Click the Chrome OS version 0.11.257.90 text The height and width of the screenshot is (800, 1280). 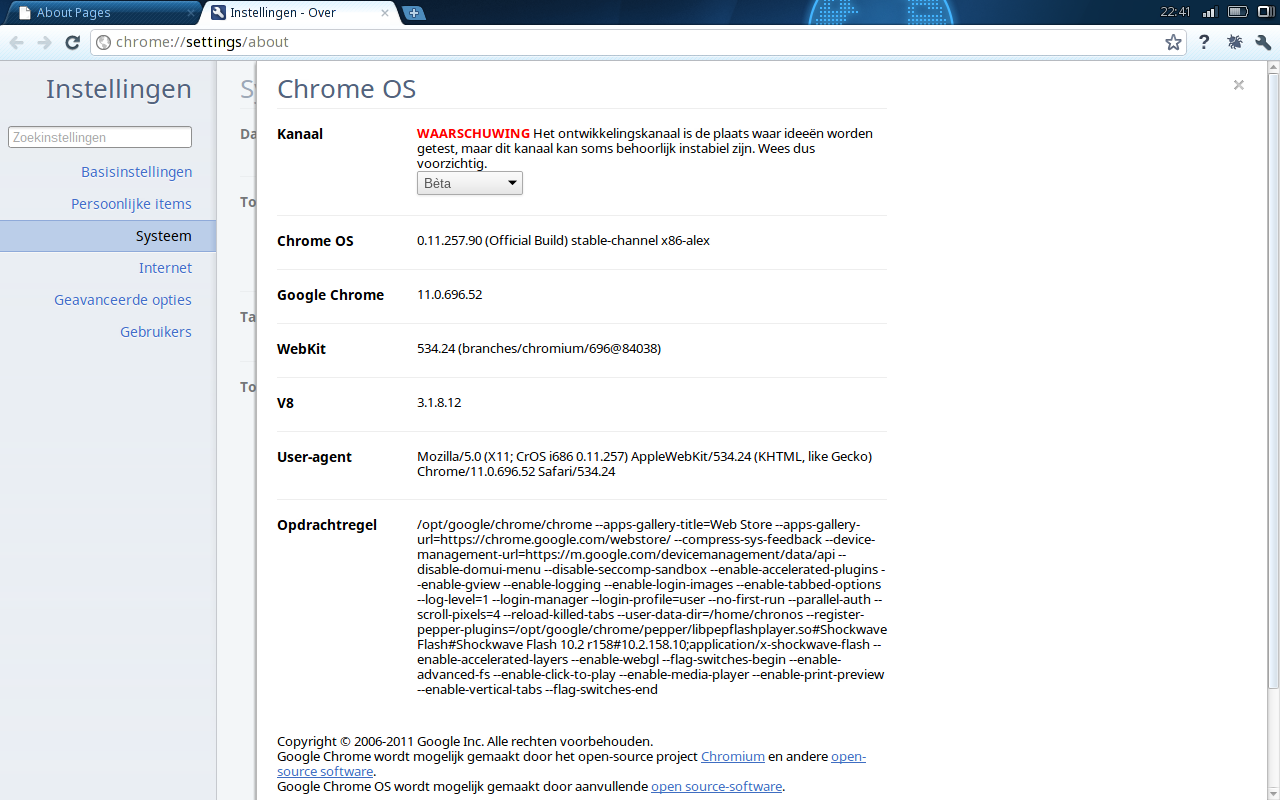coord(563,241)
